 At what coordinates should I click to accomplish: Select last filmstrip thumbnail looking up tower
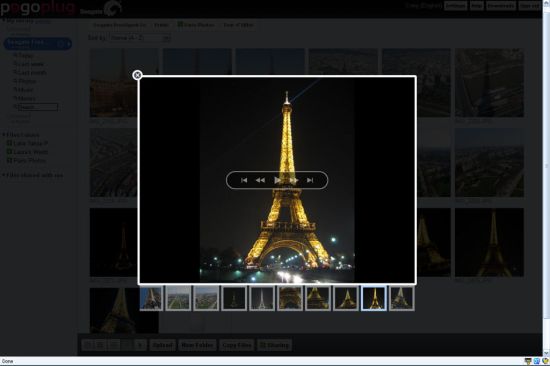(x=401, y=298)
